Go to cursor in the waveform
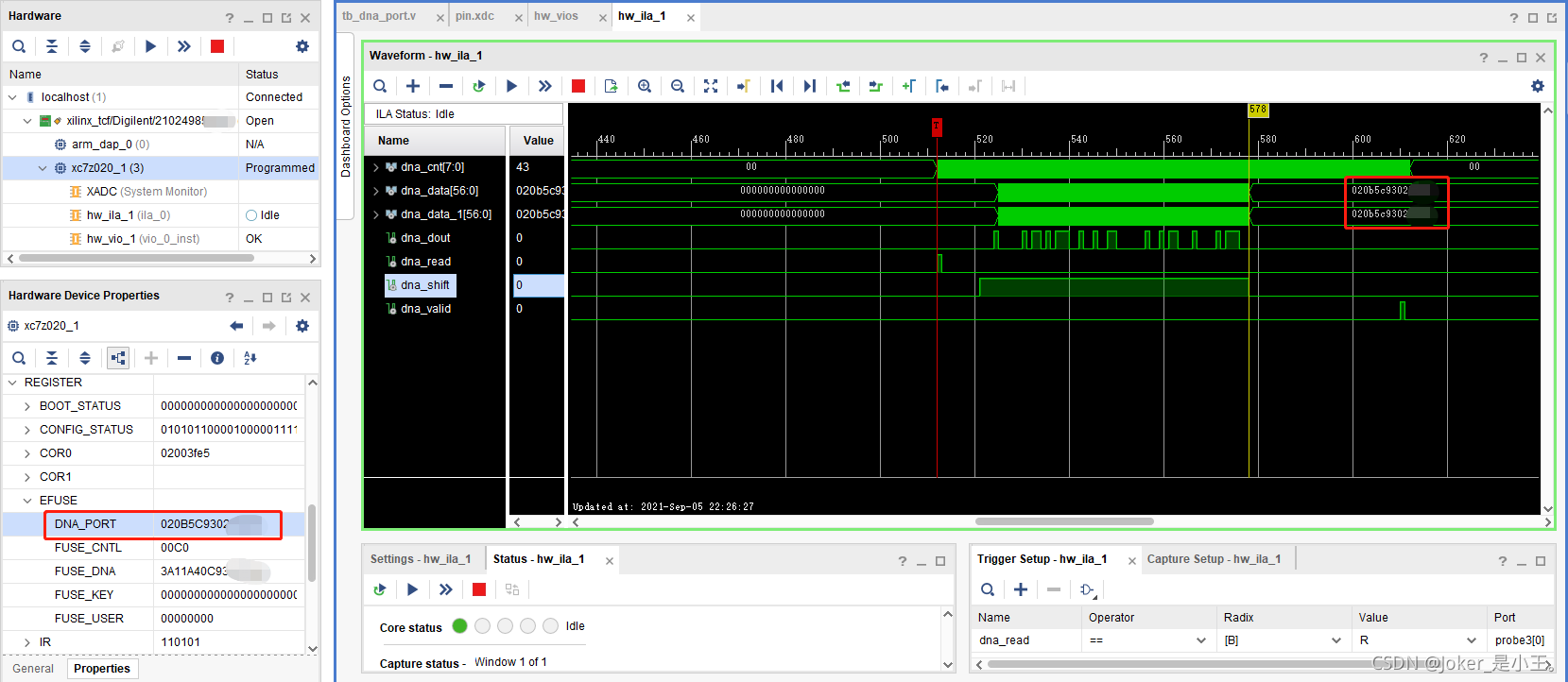The height and width of the screenshot is (682, 1568). pos(744,86)
